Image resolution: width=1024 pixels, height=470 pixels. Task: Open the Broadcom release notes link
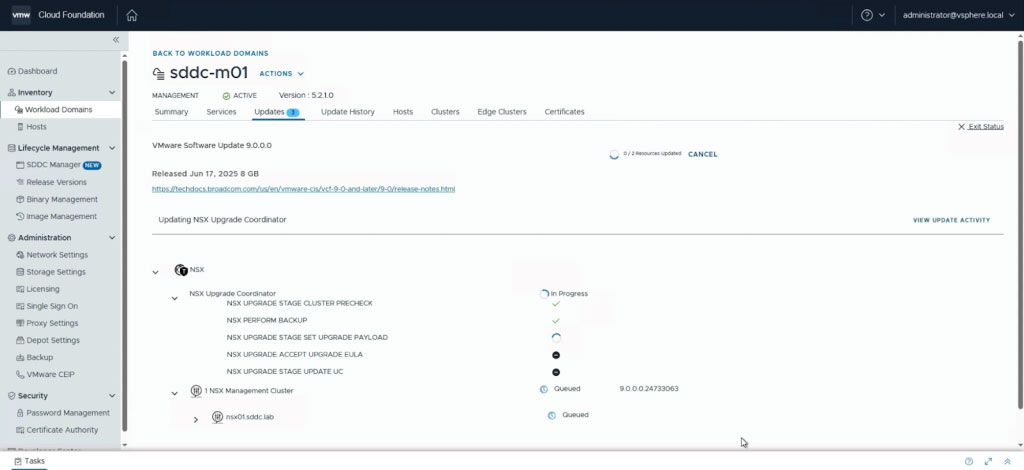303,188
